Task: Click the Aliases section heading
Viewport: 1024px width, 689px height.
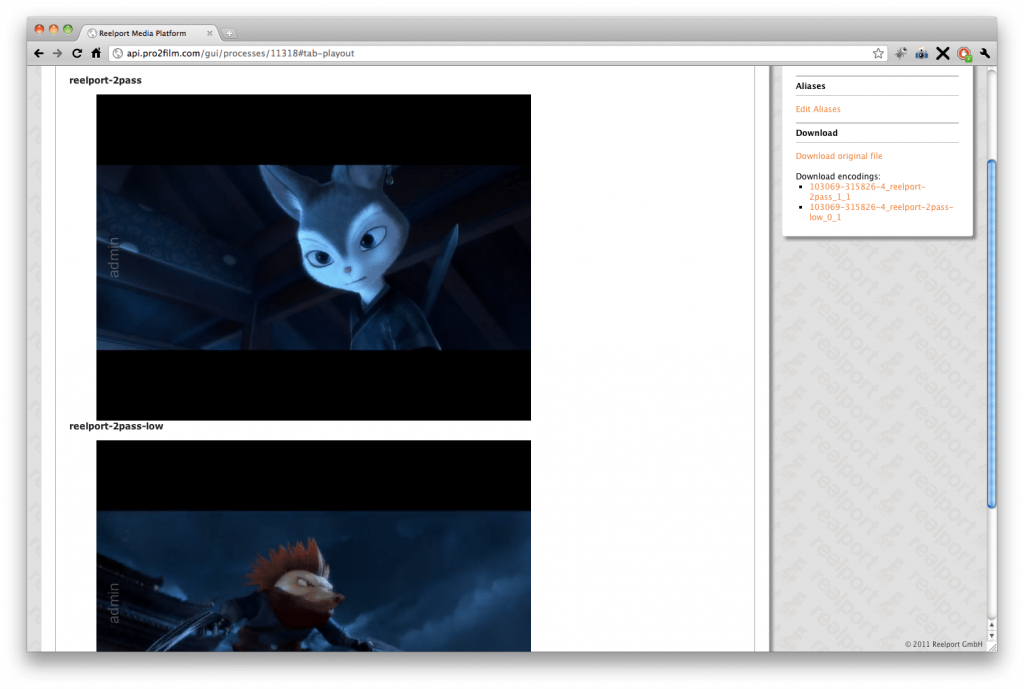Action: coord(810,86)
